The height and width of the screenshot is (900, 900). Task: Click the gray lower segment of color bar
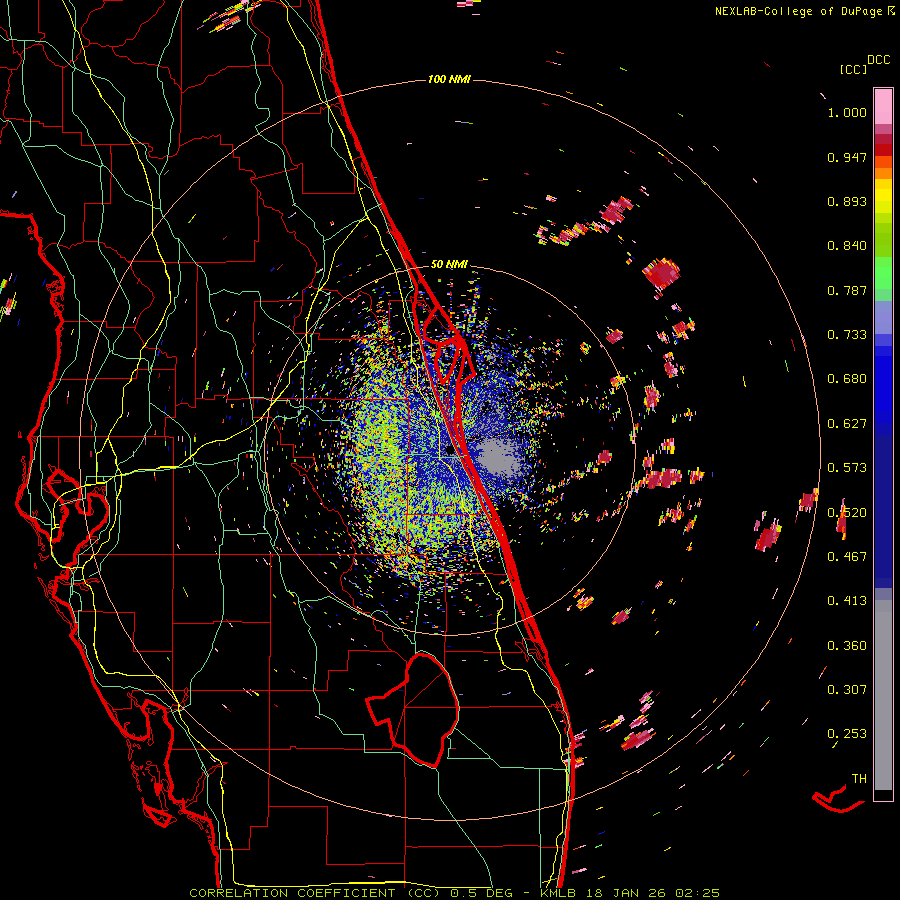pyautogui.click(x=883, y=695)
